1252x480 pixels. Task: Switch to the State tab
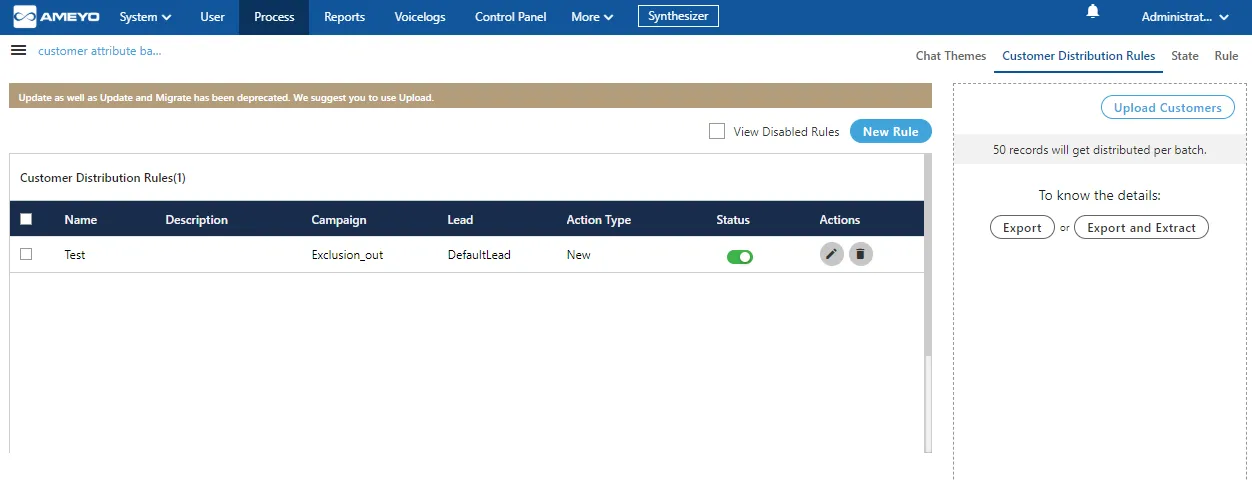click(1184, 56)
